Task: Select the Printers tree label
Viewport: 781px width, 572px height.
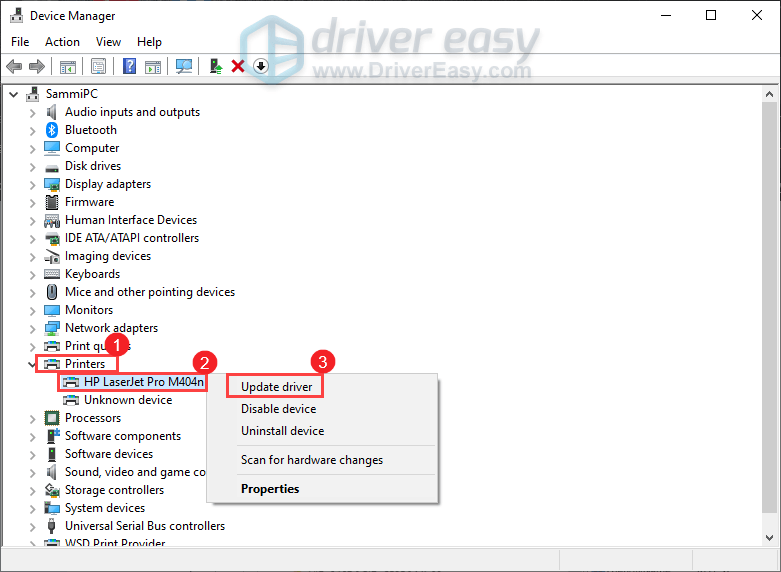Action: [85, 364]
